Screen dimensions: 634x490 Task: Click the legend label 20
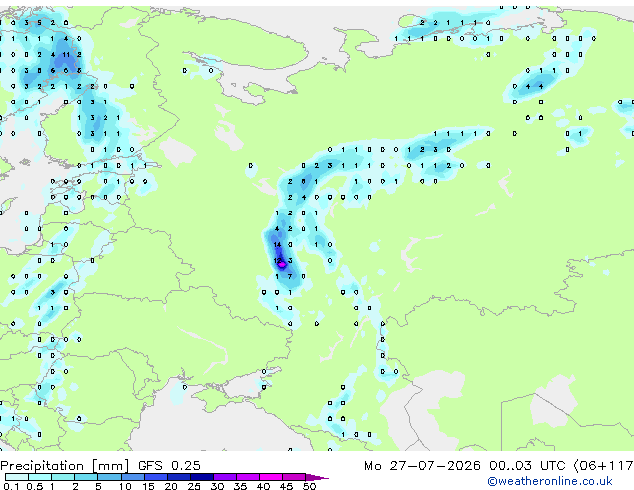[x=171, y=486]
